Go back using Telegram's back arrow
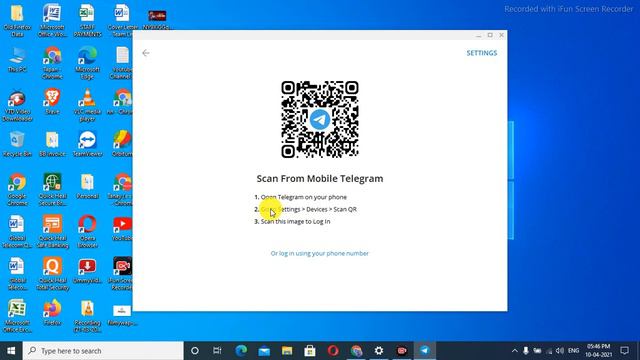 point(146,53)
